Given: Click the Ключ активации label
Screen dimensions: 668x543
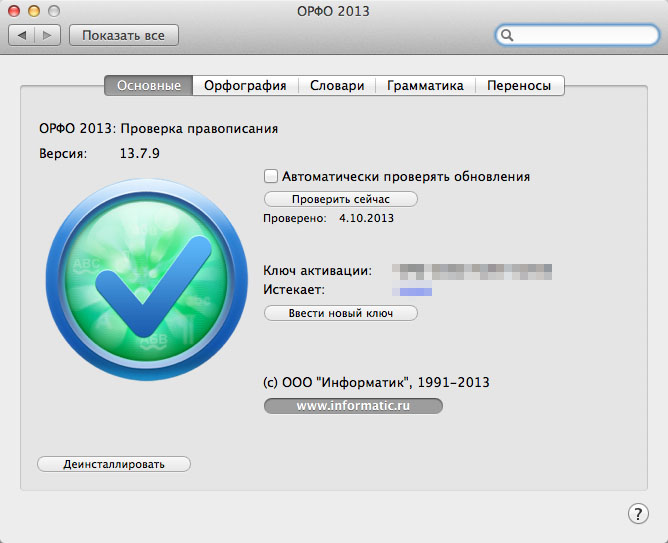Looking at the screenshot, I should (317, 271).
